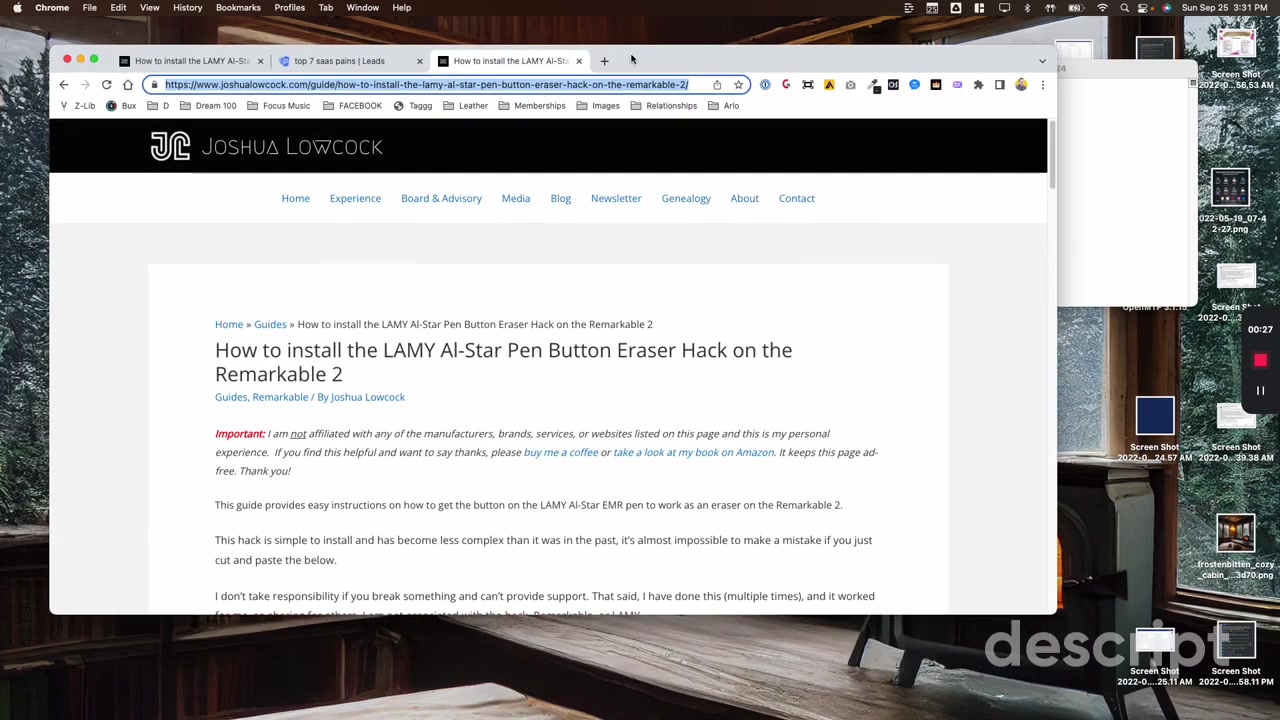The height and width of the screenshot is (720, 1280).
Task: Go to Board & Advisory nav link
Action: click(x=441, y=198)
